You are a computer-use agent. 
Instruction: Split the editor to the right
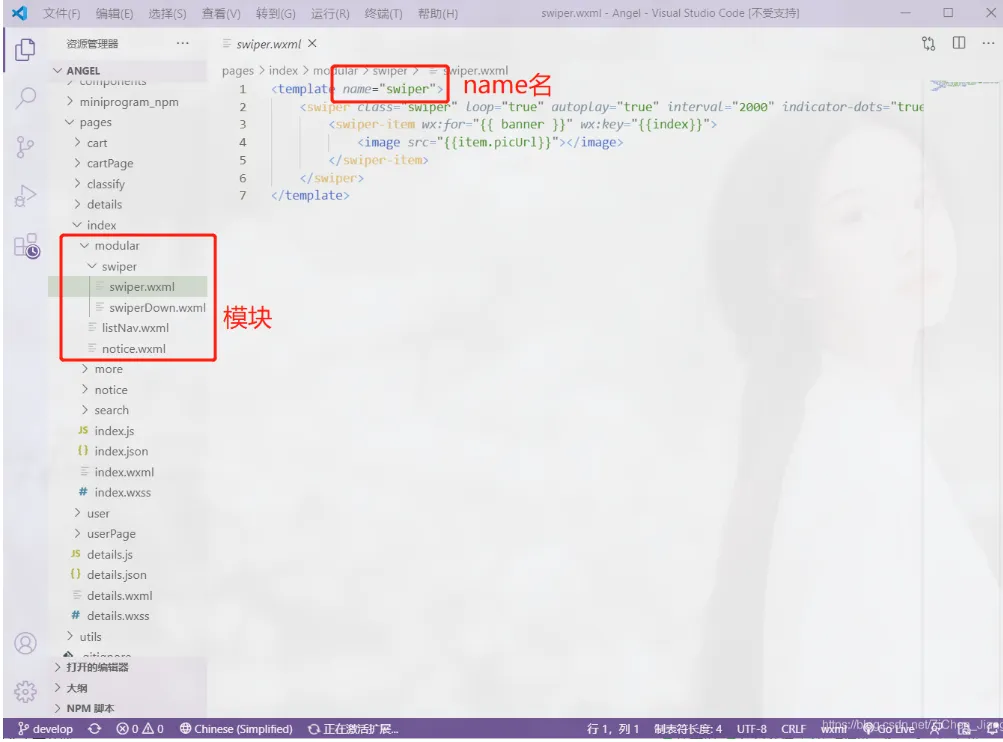coord(958,43)
